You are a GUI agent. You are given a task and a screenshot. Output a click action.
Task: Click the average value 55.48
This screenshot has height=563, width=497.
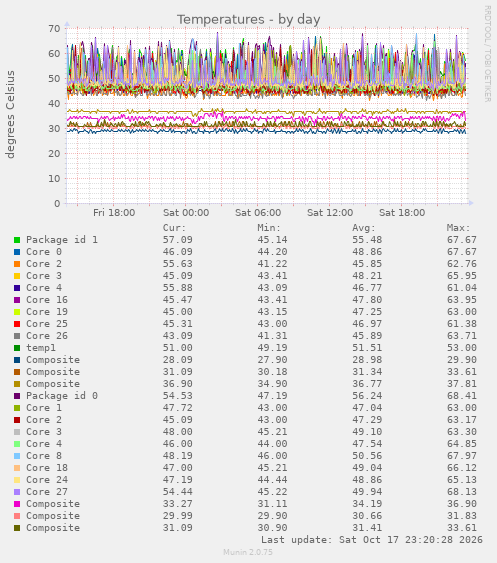pos(367,240)
